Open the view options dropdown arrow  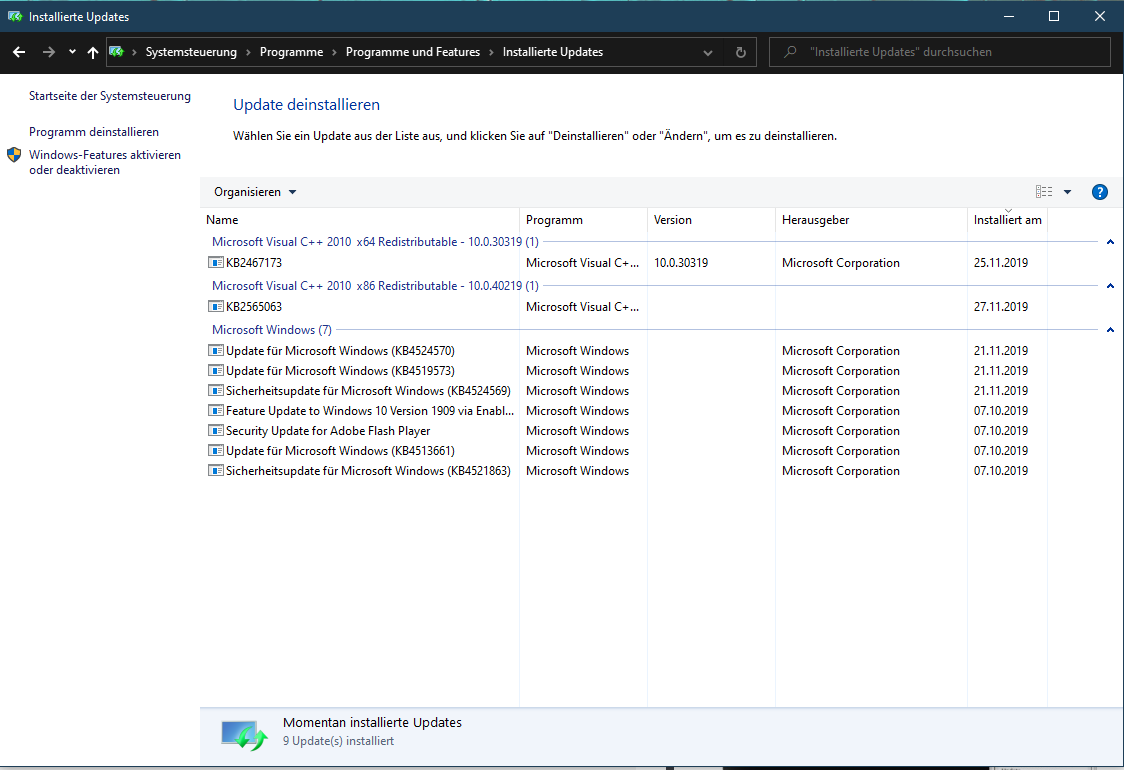pyautogui.click(x=1067, y=192)
